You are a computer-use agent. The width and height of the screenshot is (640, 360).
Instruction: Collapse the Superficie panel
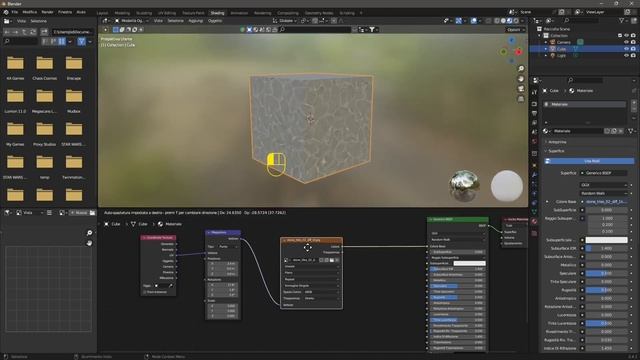pyautogui.click(x=556, y=151)
